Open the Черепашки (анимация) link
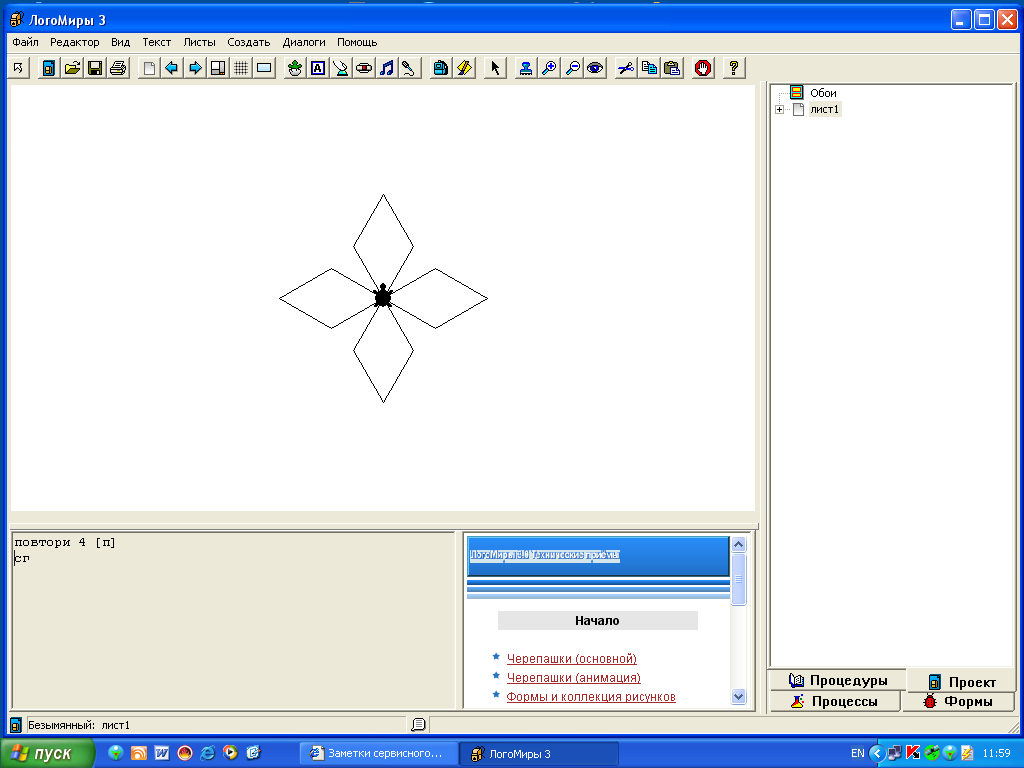Screen dimensions: 1024x768 (x=573, y=678)
